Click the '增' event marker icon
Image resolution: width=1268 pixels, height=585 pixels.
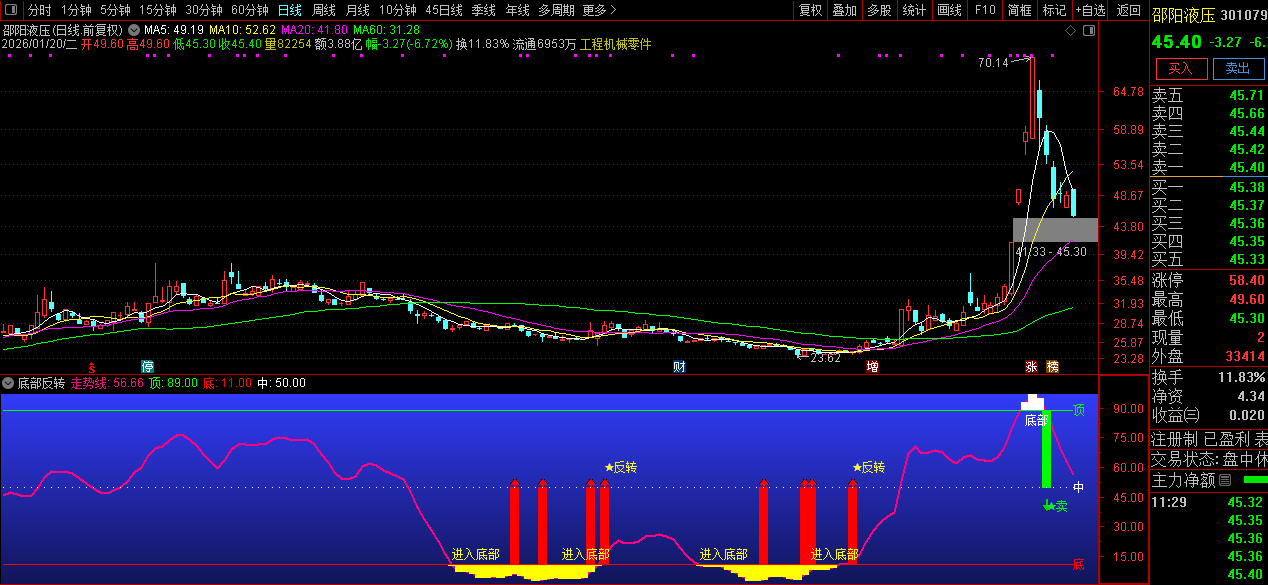pos(872,367)
